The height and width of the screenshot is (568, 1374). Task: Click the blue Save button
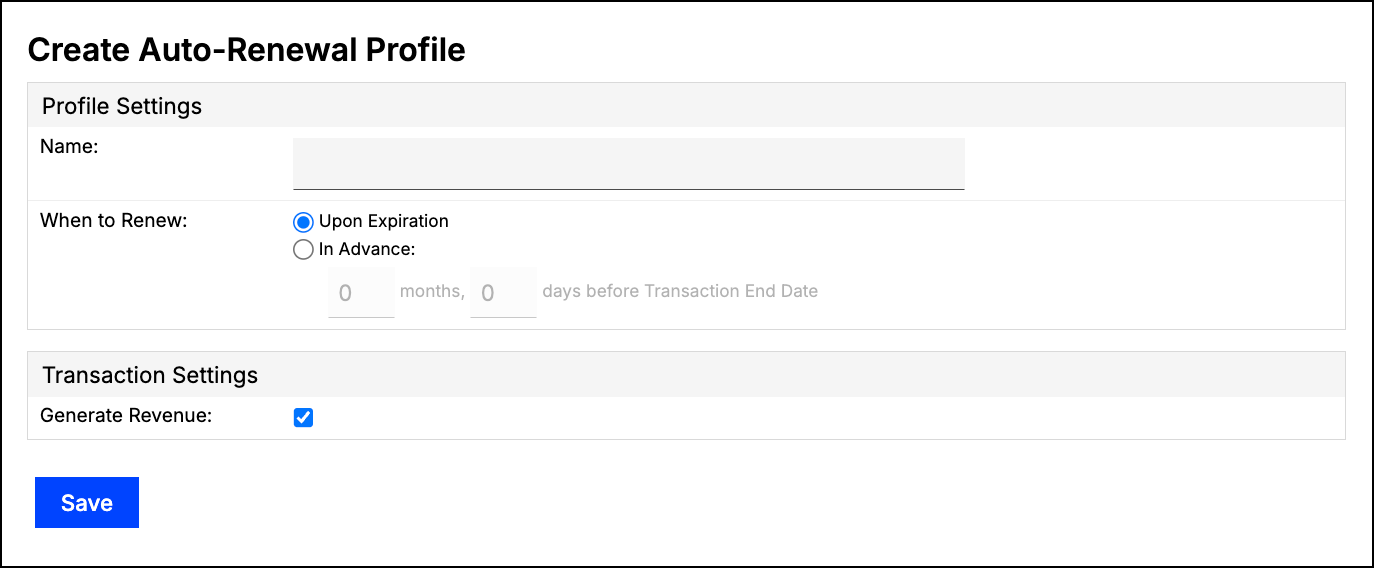(87, 502)
